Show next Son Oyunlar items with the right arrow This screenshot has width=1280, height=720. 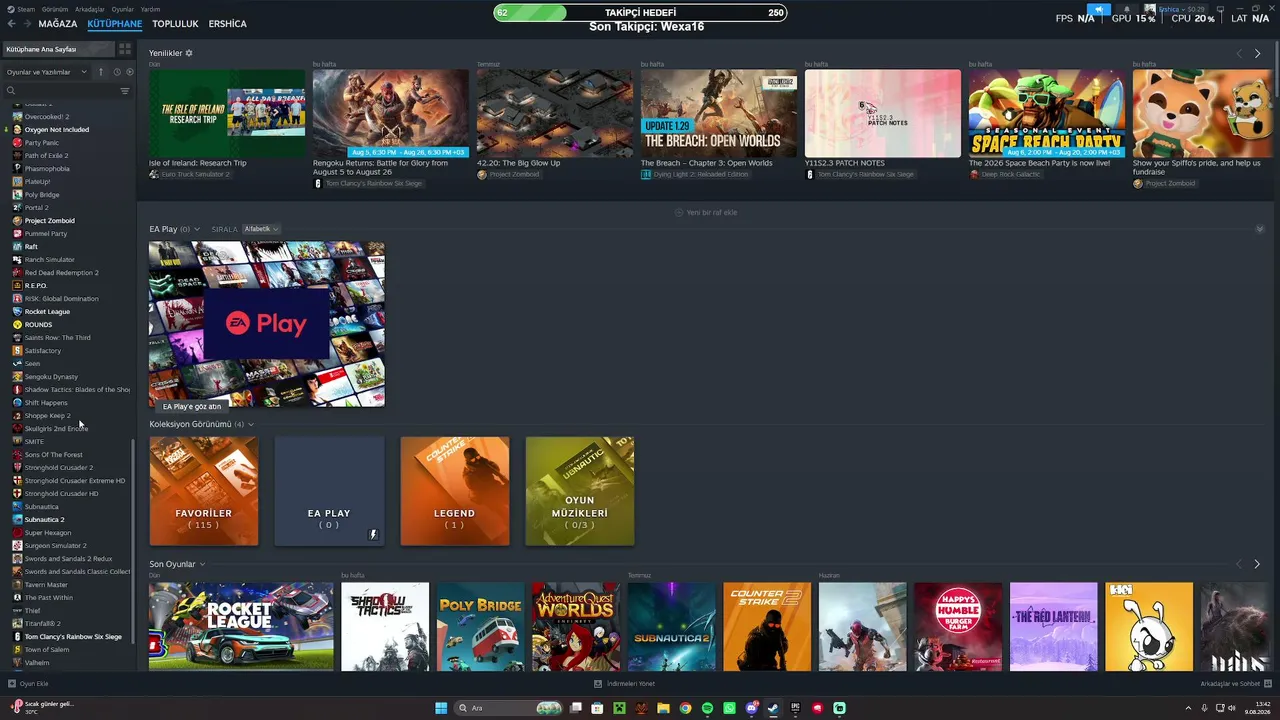[x=1257, y=564]
